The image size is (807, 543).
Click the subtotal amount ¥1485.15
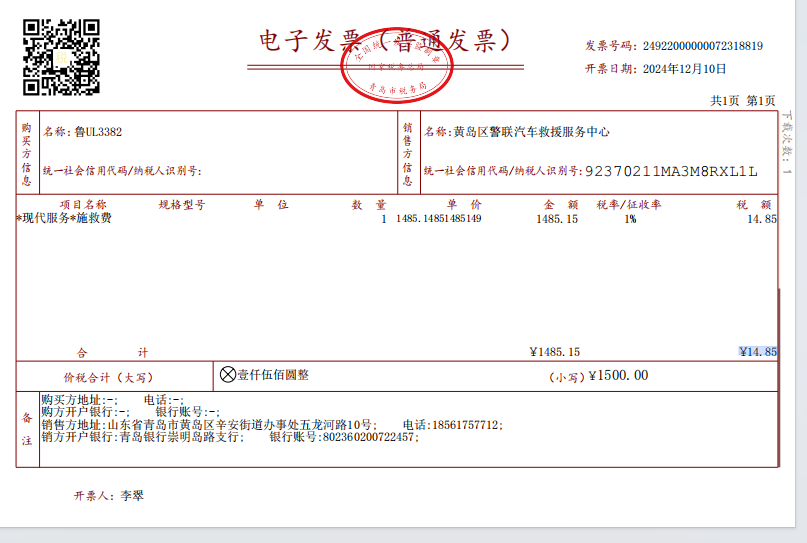[x=554, y=351]
